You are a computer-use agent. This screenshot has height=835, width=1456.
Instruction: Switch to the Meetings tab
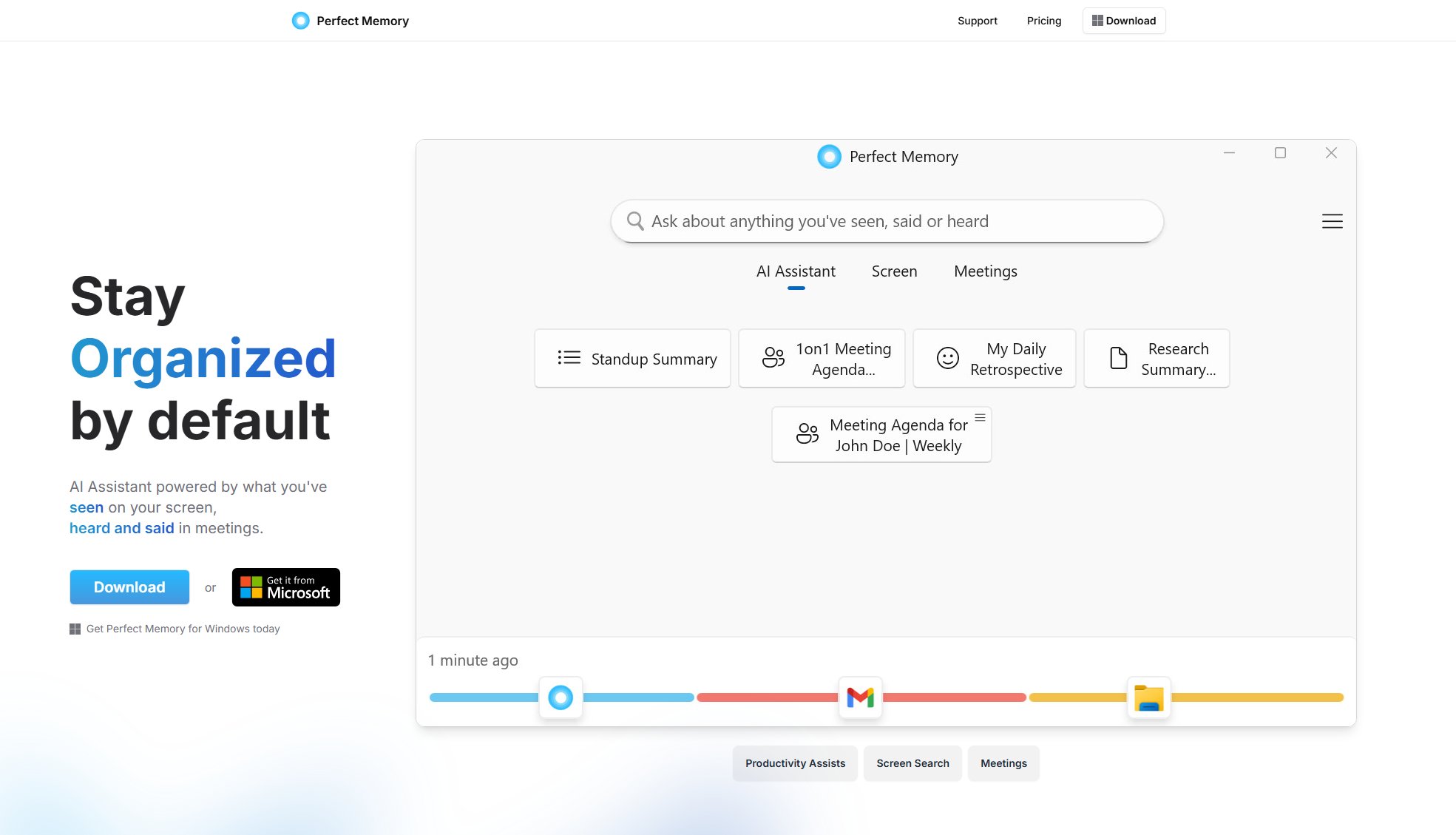(x=985, y=271)
